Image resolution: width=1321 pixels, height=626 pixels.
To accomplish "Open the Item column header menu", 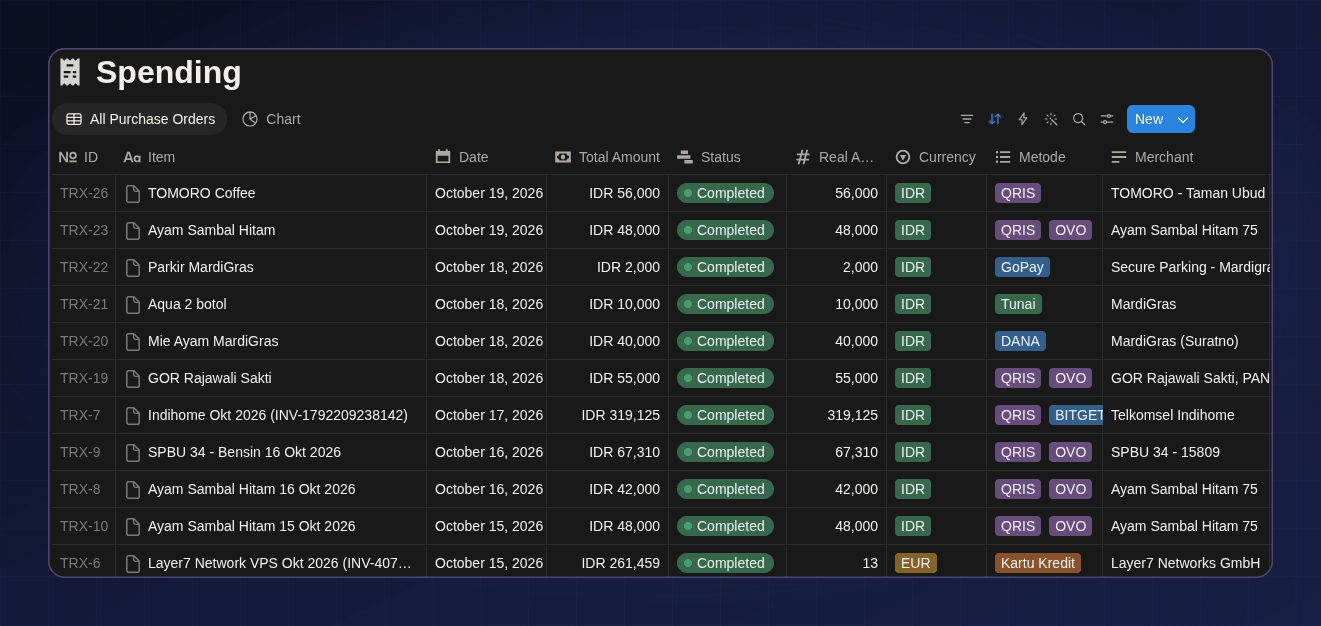I will coord(271,157).
